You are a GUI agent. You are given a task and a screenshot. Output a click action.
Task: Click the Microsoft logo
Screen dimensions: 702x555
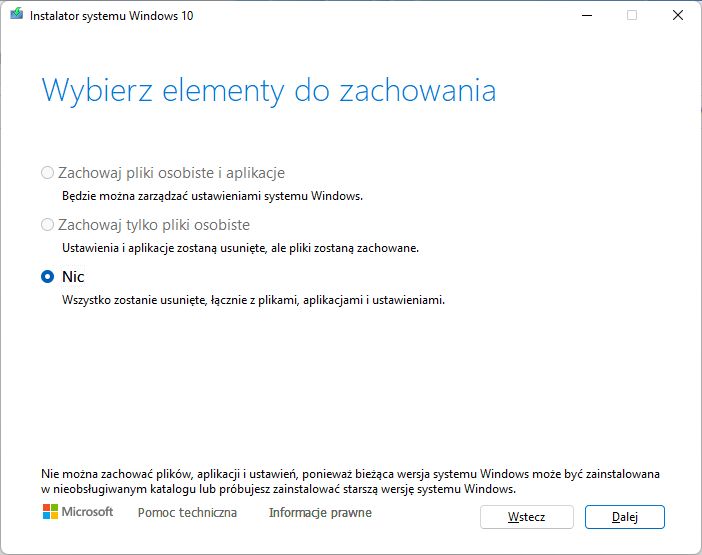pyautogui.click(x=78, y=512)
